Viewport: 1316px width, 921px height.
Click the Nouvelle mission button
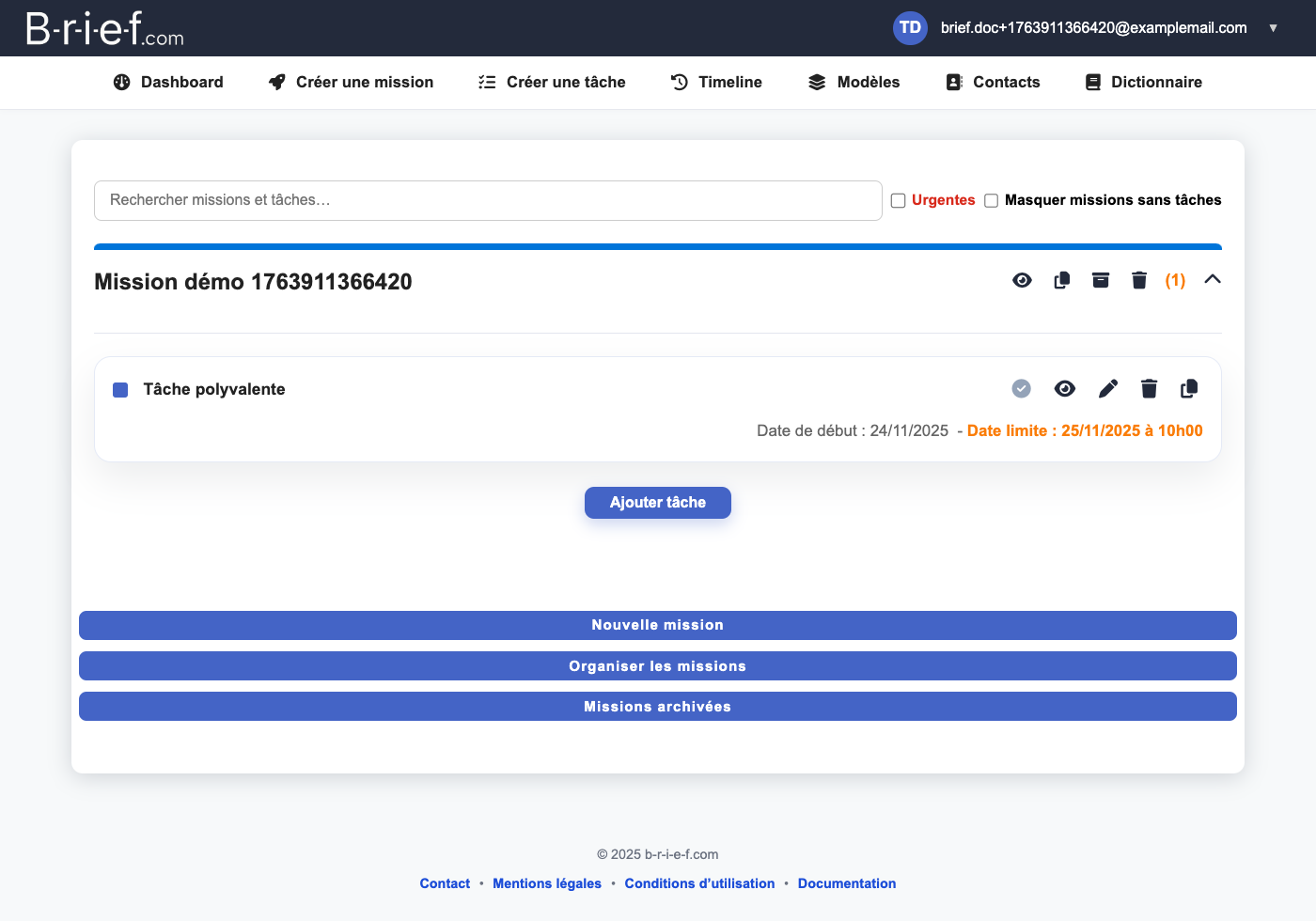click(x=658, y=625)
